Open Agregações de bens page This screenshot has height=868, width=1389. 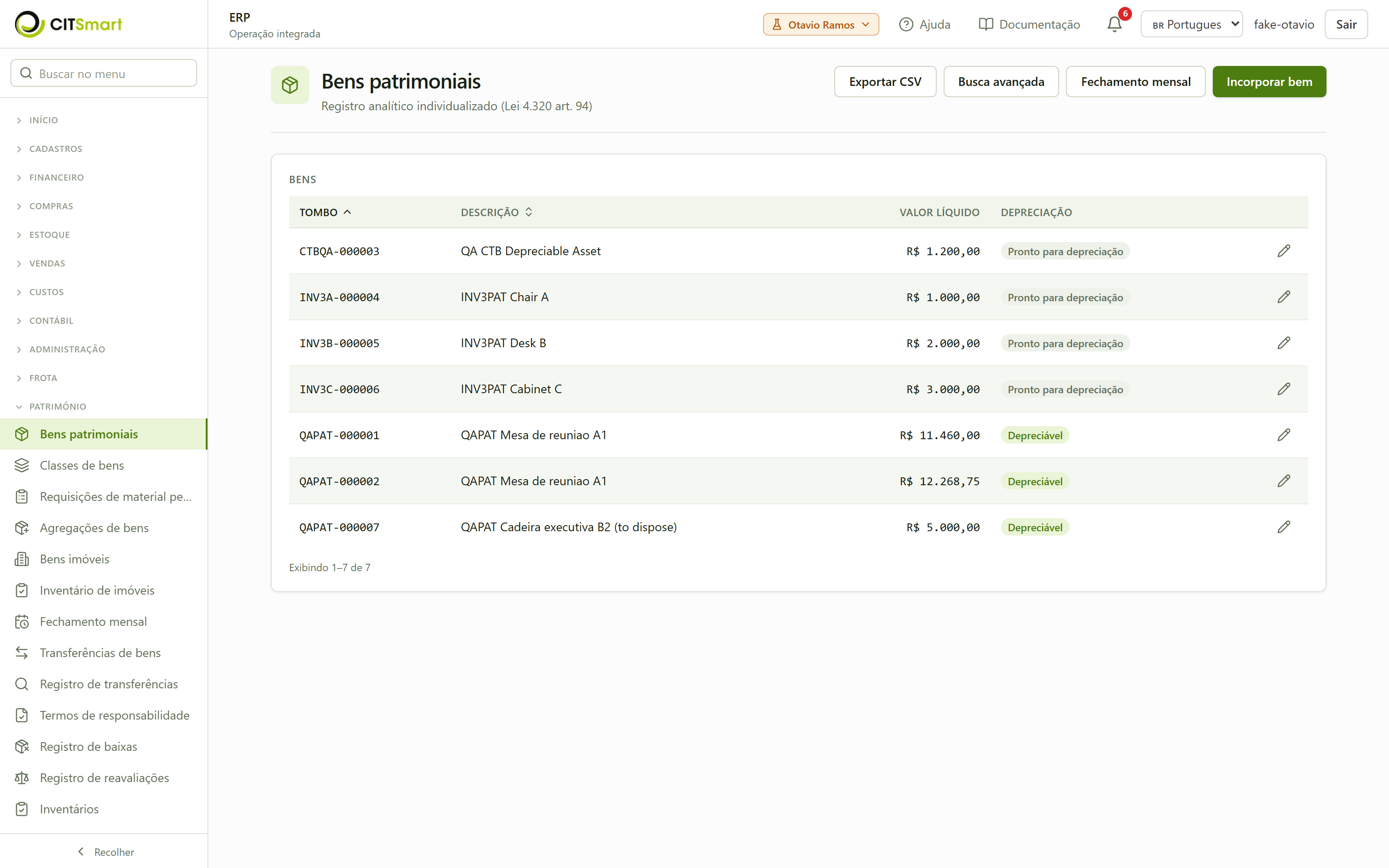tap(104, 528)
